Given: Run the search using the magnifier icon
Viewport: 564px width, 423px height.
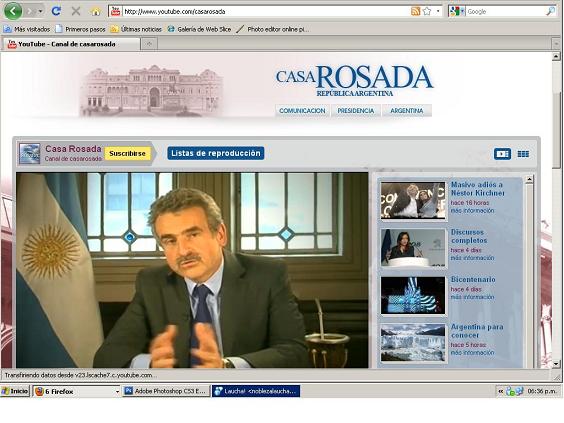Looking at the screenshot, I should (550, 12).
